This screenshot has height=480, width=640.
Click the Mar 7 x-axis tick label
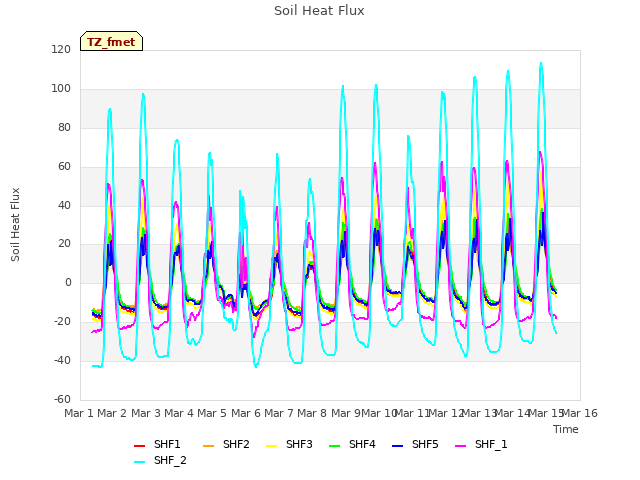pos(279,413)
